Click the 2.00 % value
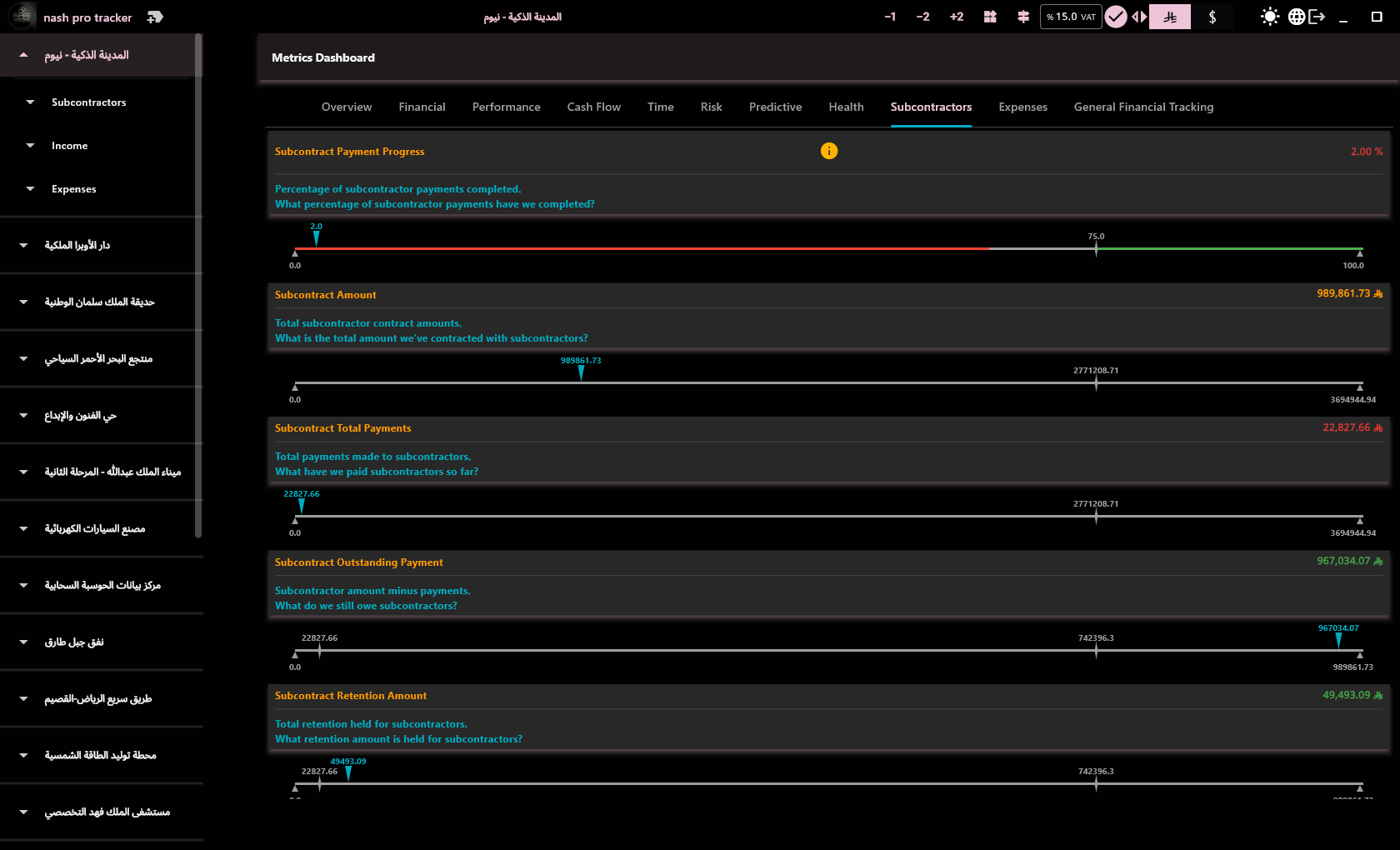Image resolution: width=1400 pixels, height=850 pixels. [x=1367, y=152]
